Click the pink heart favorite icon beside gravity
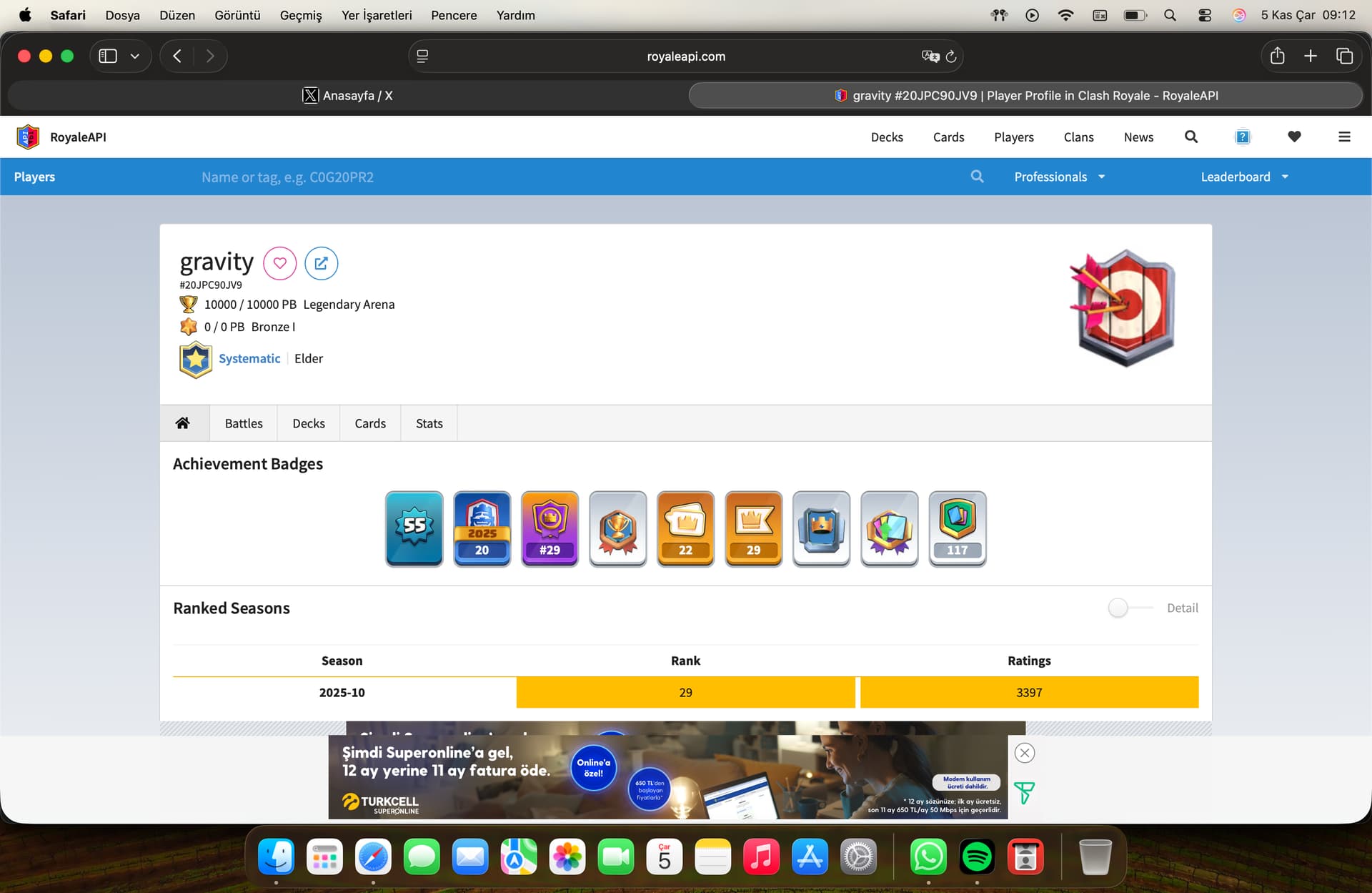 click(x=279, y=263)
